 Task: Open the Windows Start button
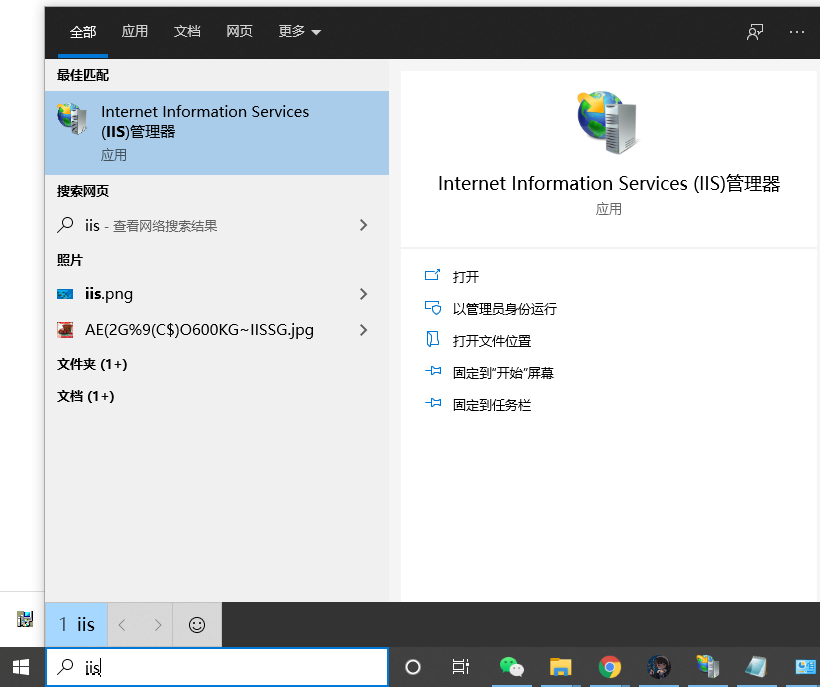coord(20,666)
